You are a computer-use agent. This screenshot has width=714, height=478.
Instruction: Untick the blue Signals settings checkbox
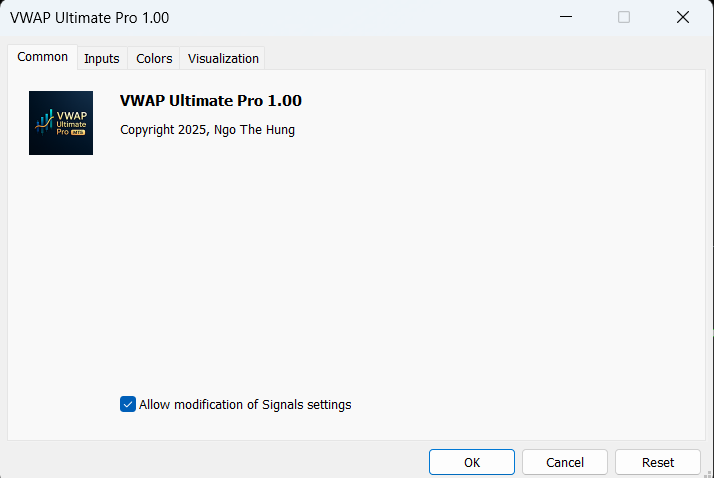pos(128,404)
